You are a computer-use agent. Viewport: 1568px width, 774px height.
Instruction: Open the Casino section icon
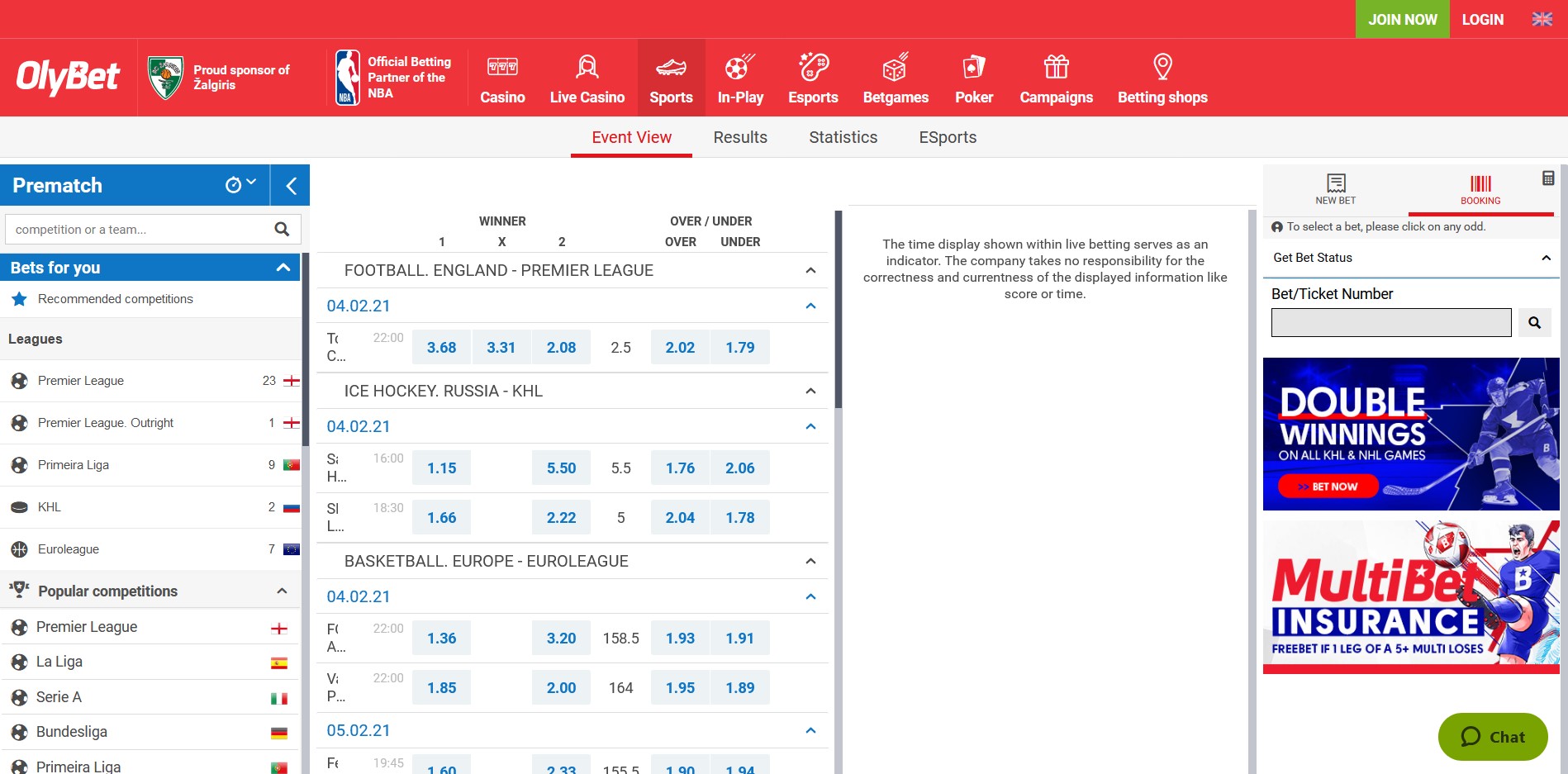click(x=502, y=67)
